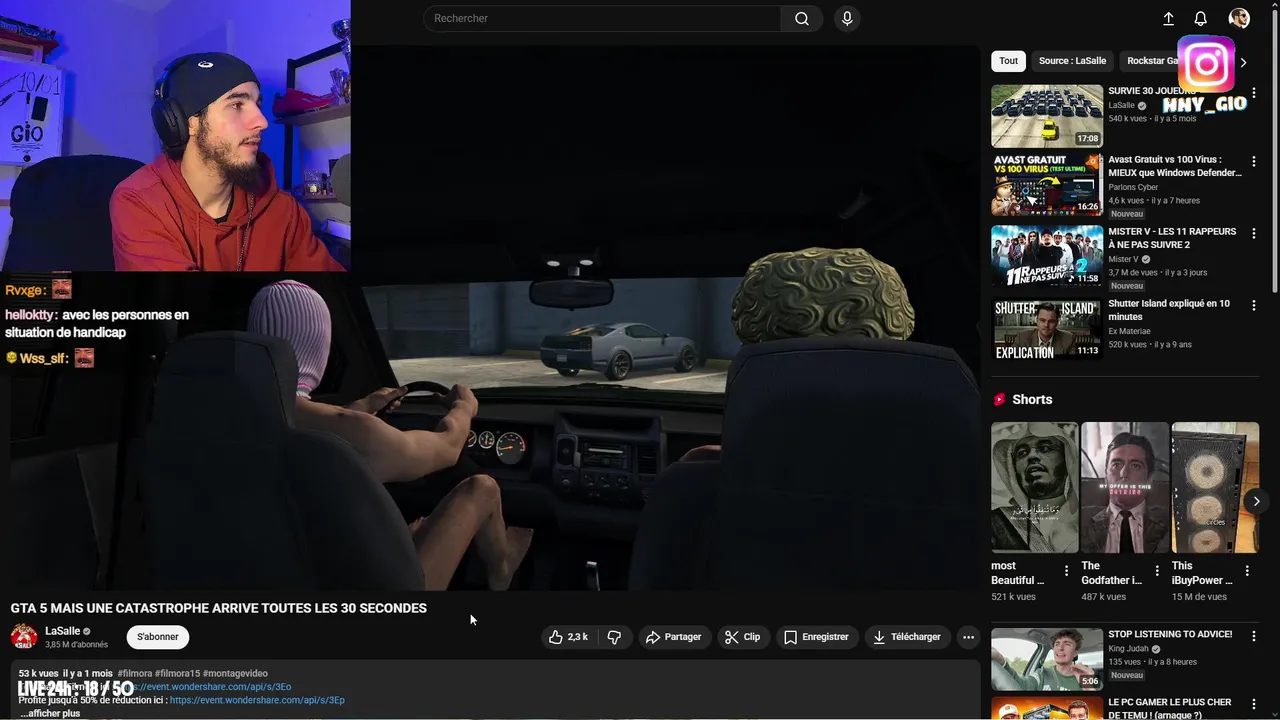
Task: Click the Partager share button
Action: [674, 637]
